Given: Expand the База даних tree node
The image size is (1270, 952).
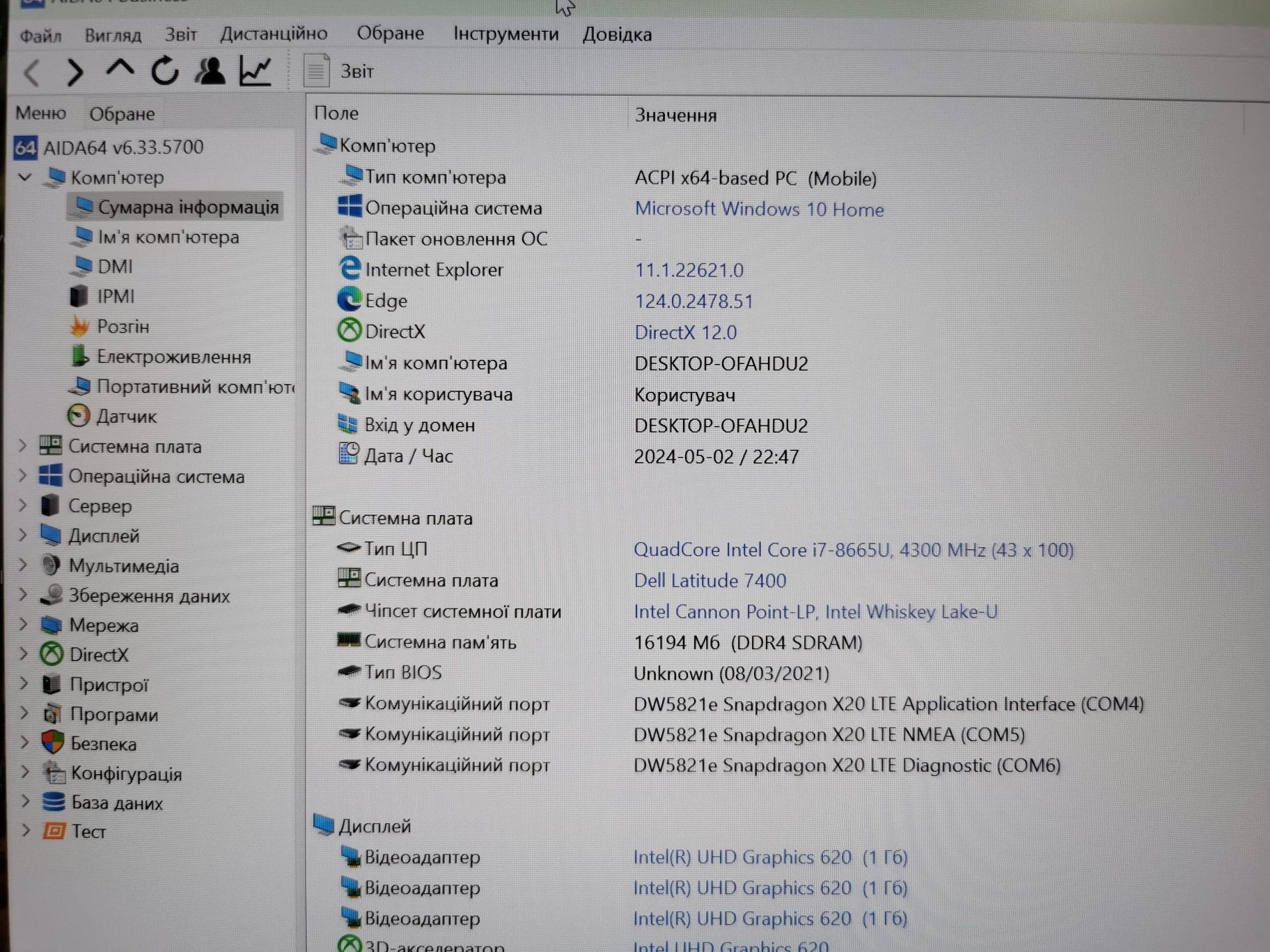Looking at the screenshot, I should (x=25, y=802).
